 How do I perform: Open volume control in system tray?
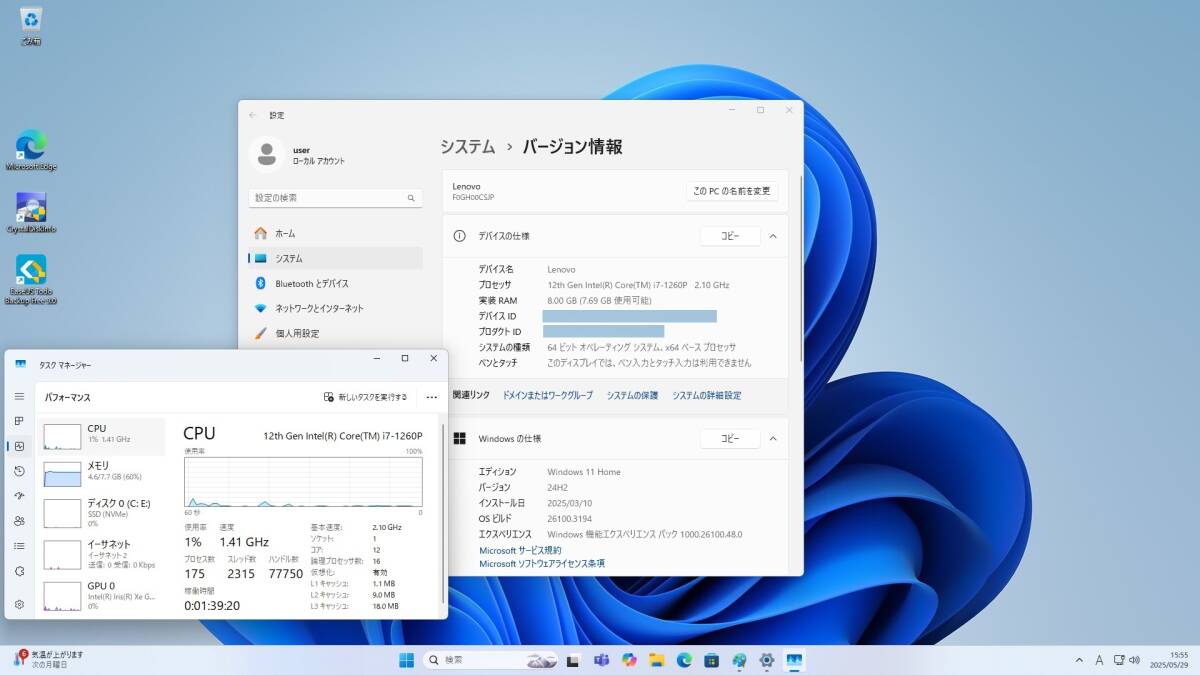coord(1134,660)
